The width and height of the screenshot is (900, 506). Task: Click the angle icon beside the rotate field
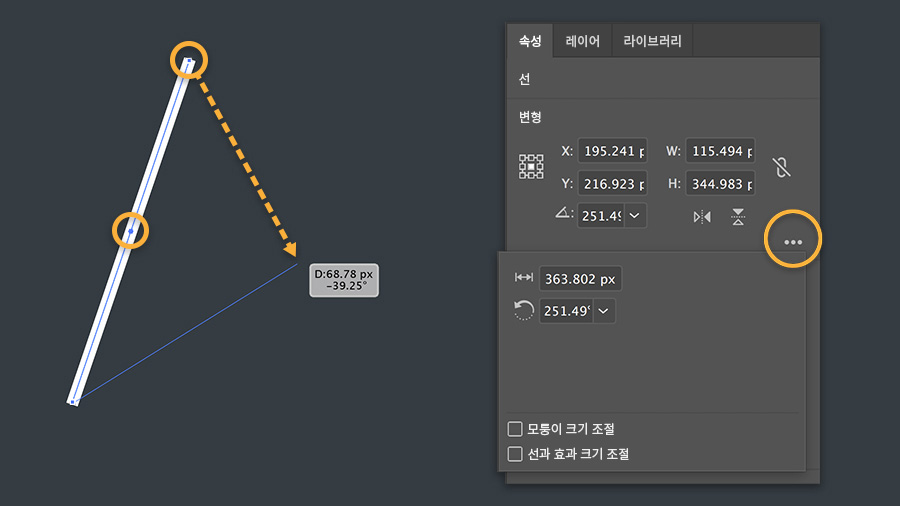click(564, 215)
